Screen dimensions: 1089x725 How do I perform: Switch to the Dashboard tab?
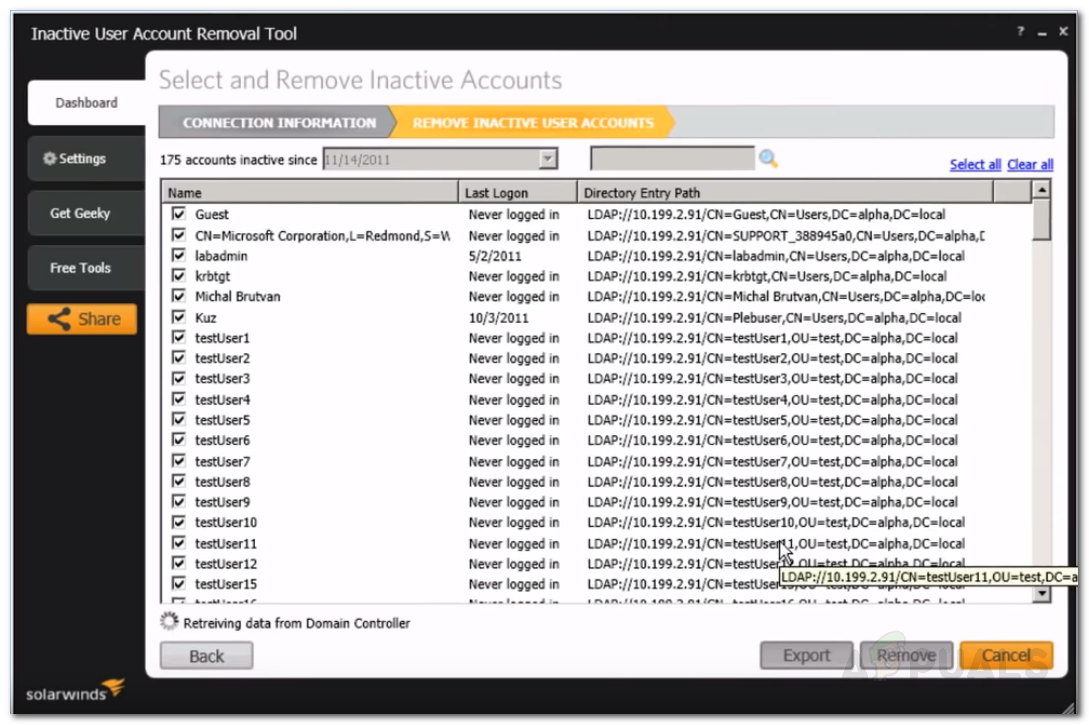pyautogui.click(x=86, y=103)
